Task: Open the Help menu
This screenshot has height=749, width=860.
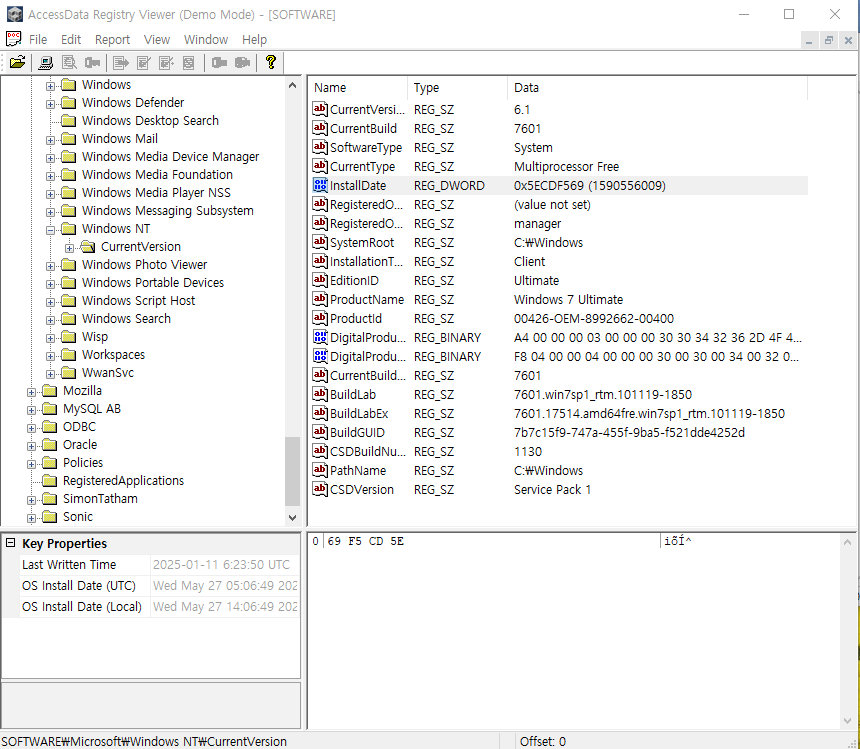Action: coord(254,39)
